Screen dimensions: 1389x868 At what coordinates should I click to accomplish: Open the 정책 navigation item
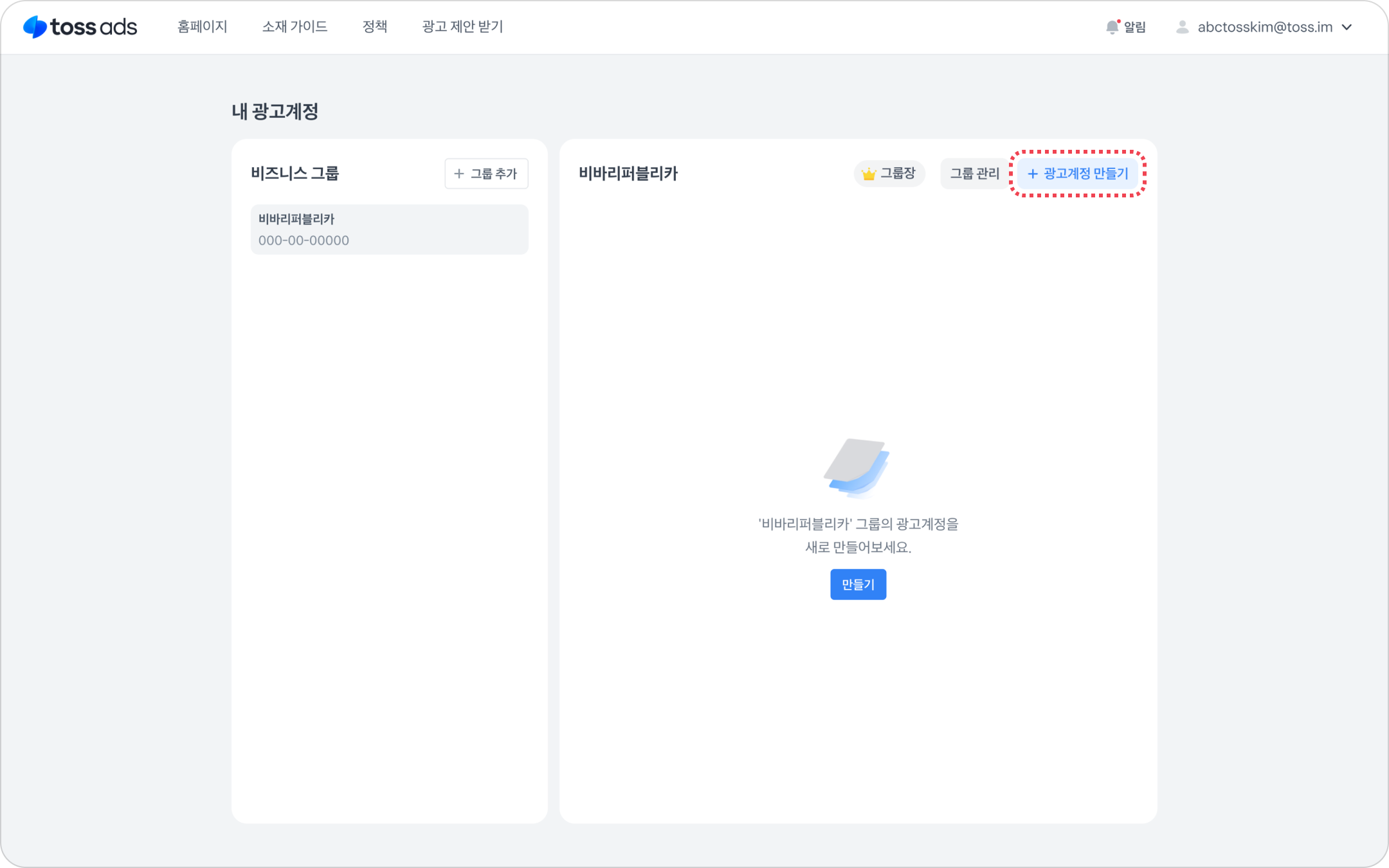click(375, 26)
